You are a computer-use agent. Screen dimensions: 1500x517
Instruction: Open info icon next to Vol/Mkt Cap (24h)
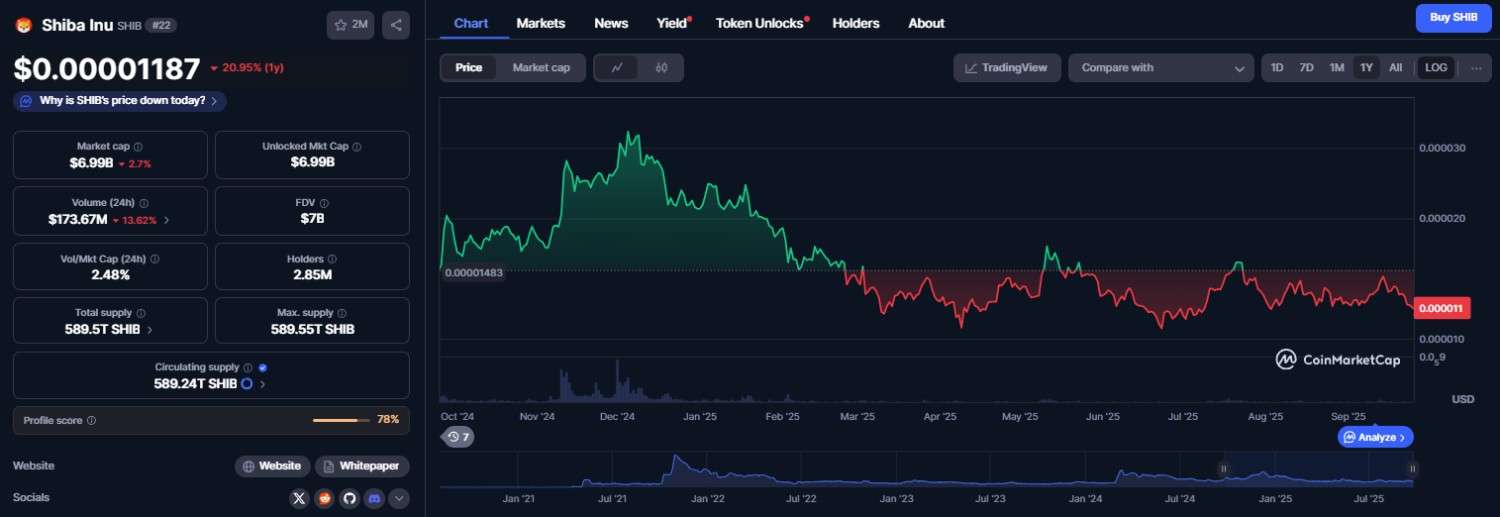[x=154, y=258]
